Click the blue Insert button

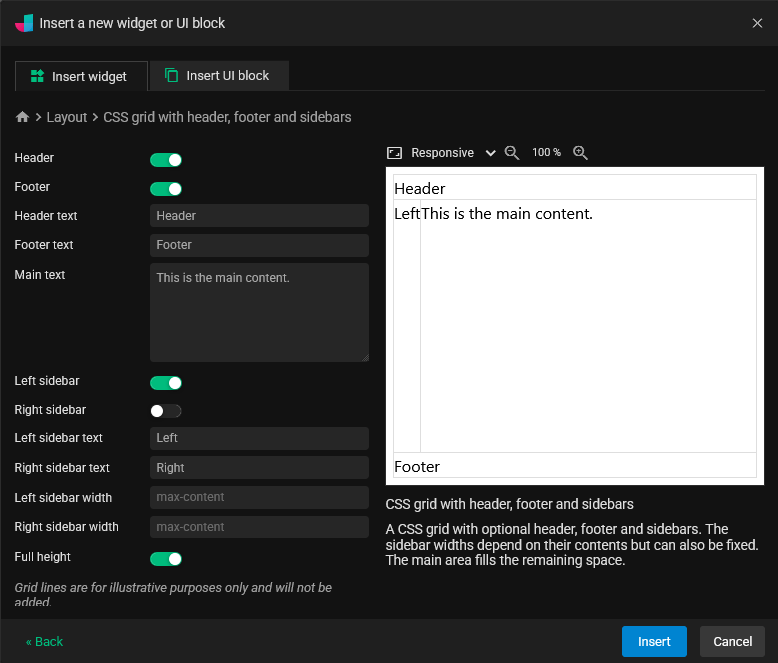[654, 642]
